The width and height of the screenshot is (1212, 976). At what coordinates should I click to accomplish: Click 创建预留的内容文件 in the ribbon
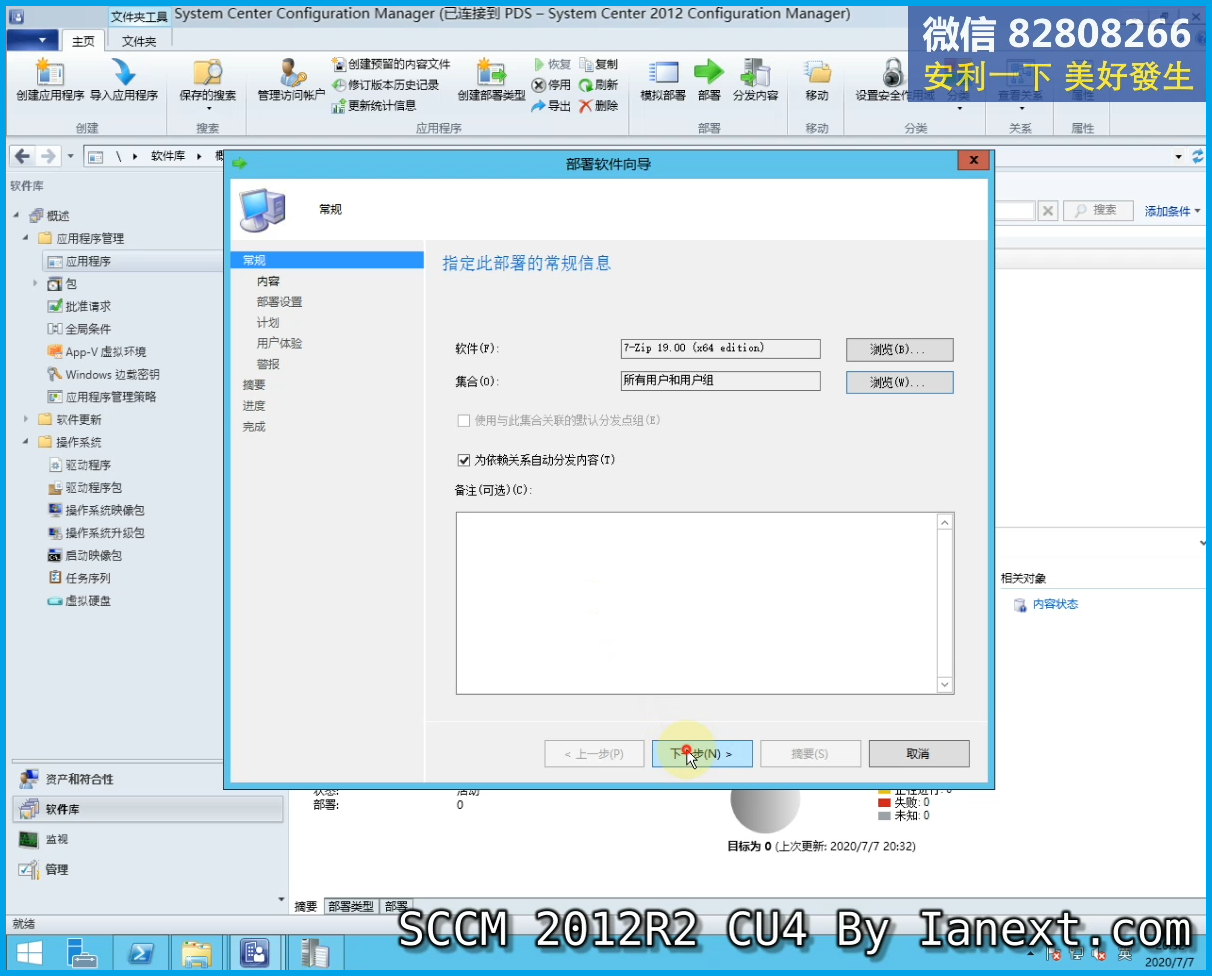(391, 64)
